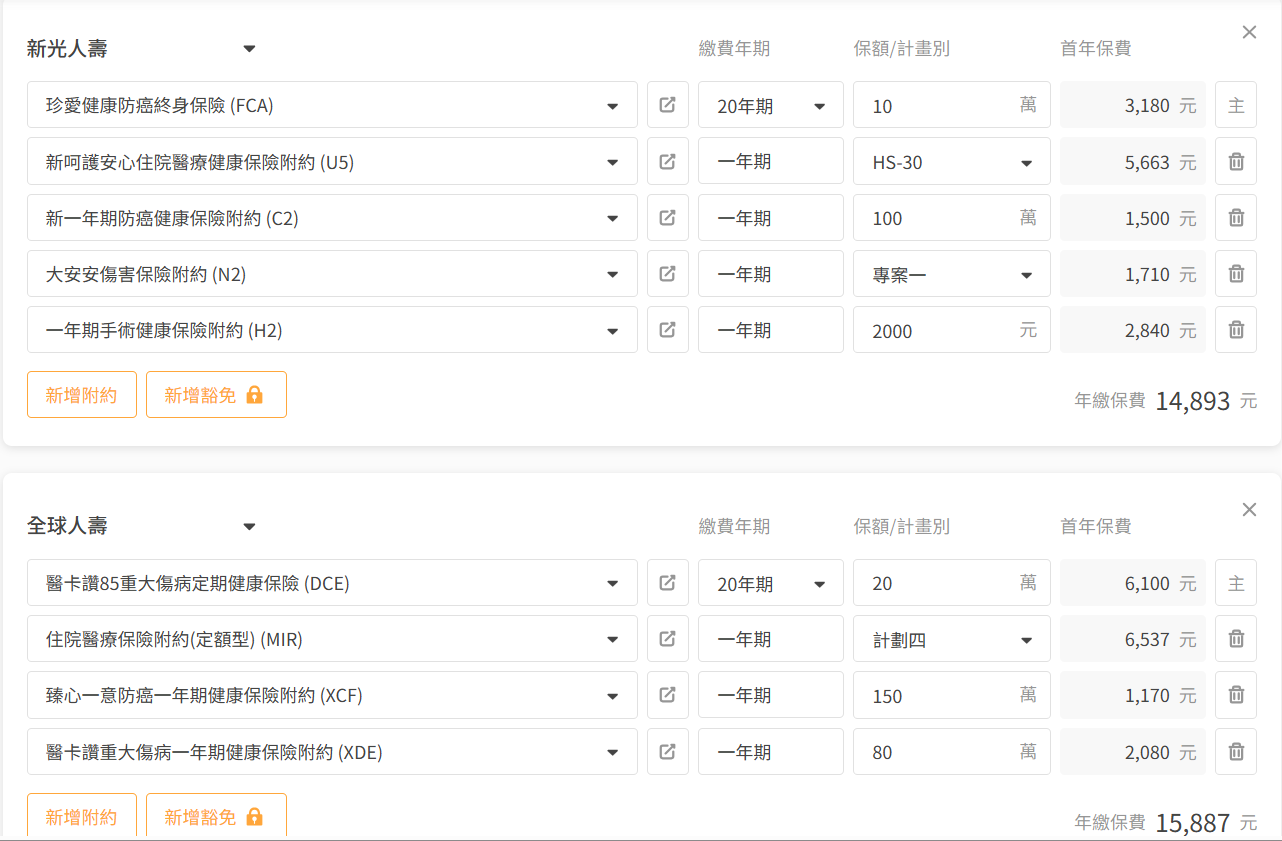Open the 住院醫療保險附約(定額型) (MIR) product dropdown
The height and width of the screenshot is (841, 1282).
coord(332,639)
